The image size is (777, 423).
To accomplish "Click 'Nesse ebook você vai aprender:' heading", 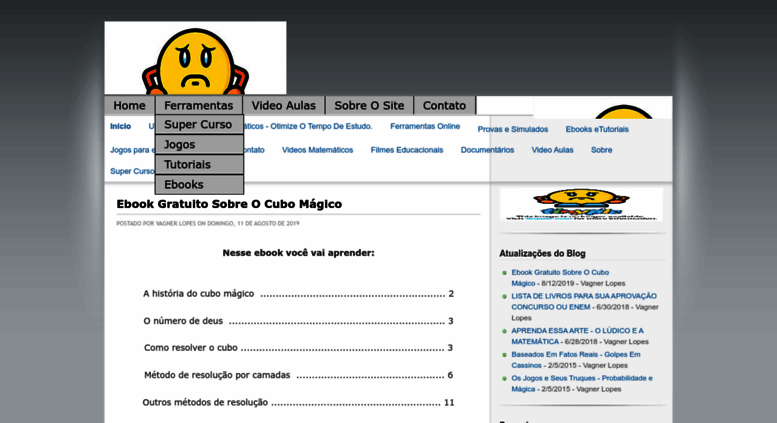I will 298,253.
